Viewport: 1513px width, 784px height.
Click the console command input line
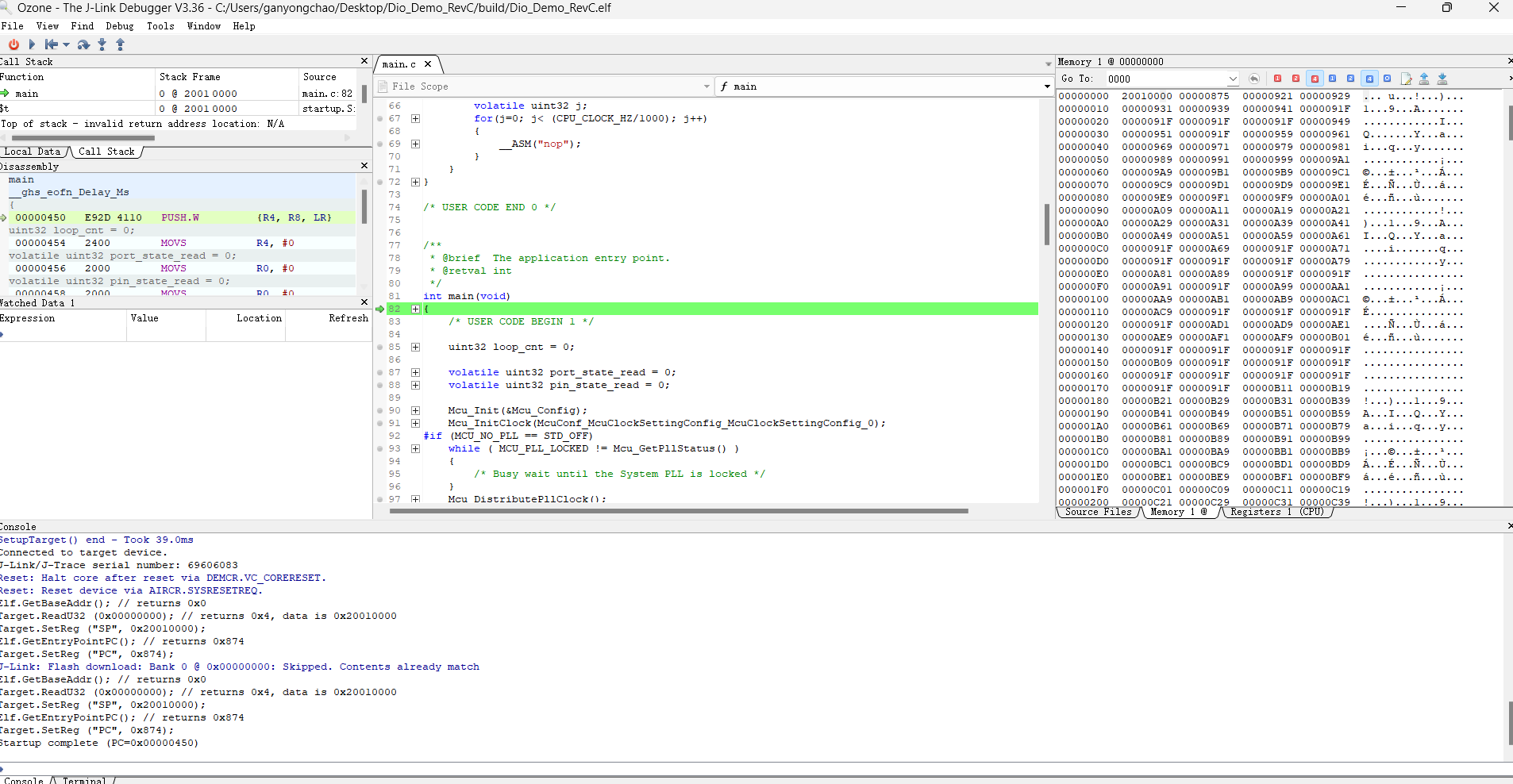[x=754, y=768]
